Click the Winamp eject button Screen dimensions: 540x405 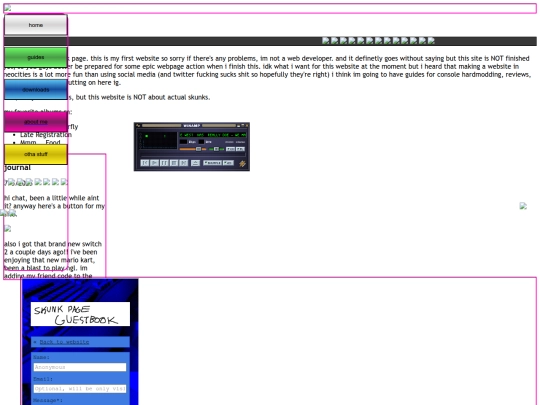195,163
